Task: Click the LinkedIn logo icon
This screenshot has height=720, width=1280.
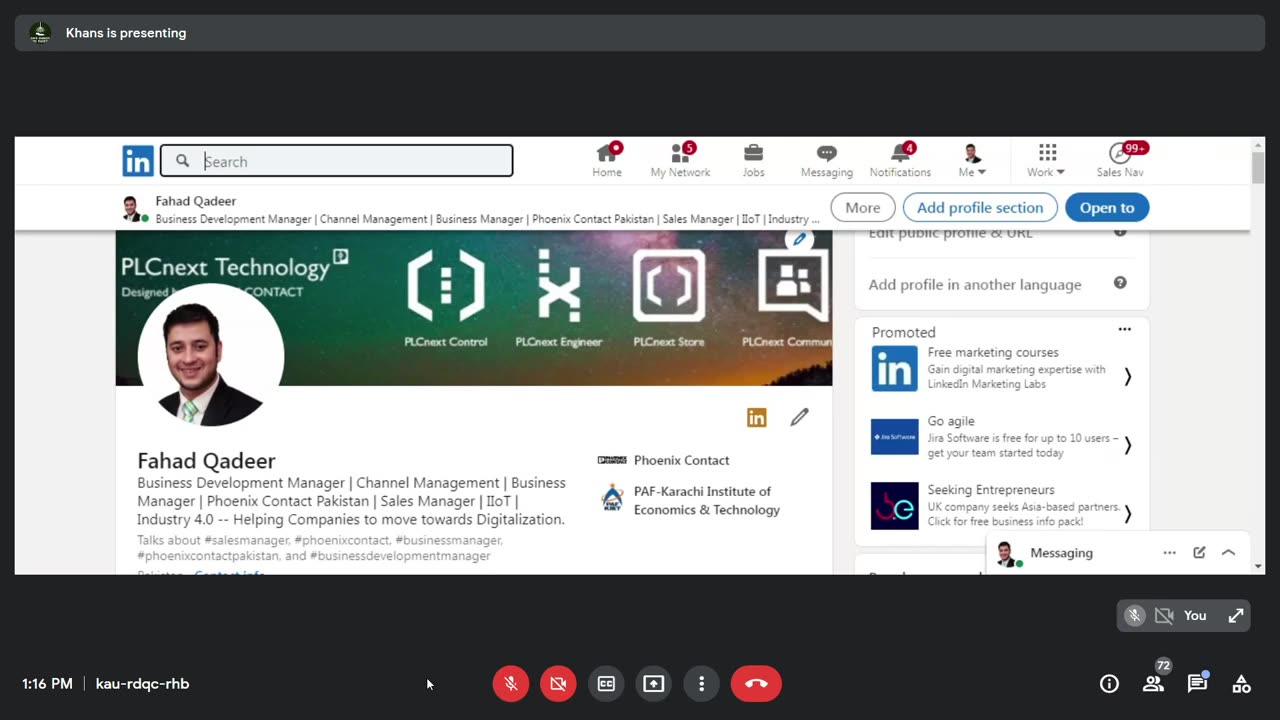Action: point(138,161)
